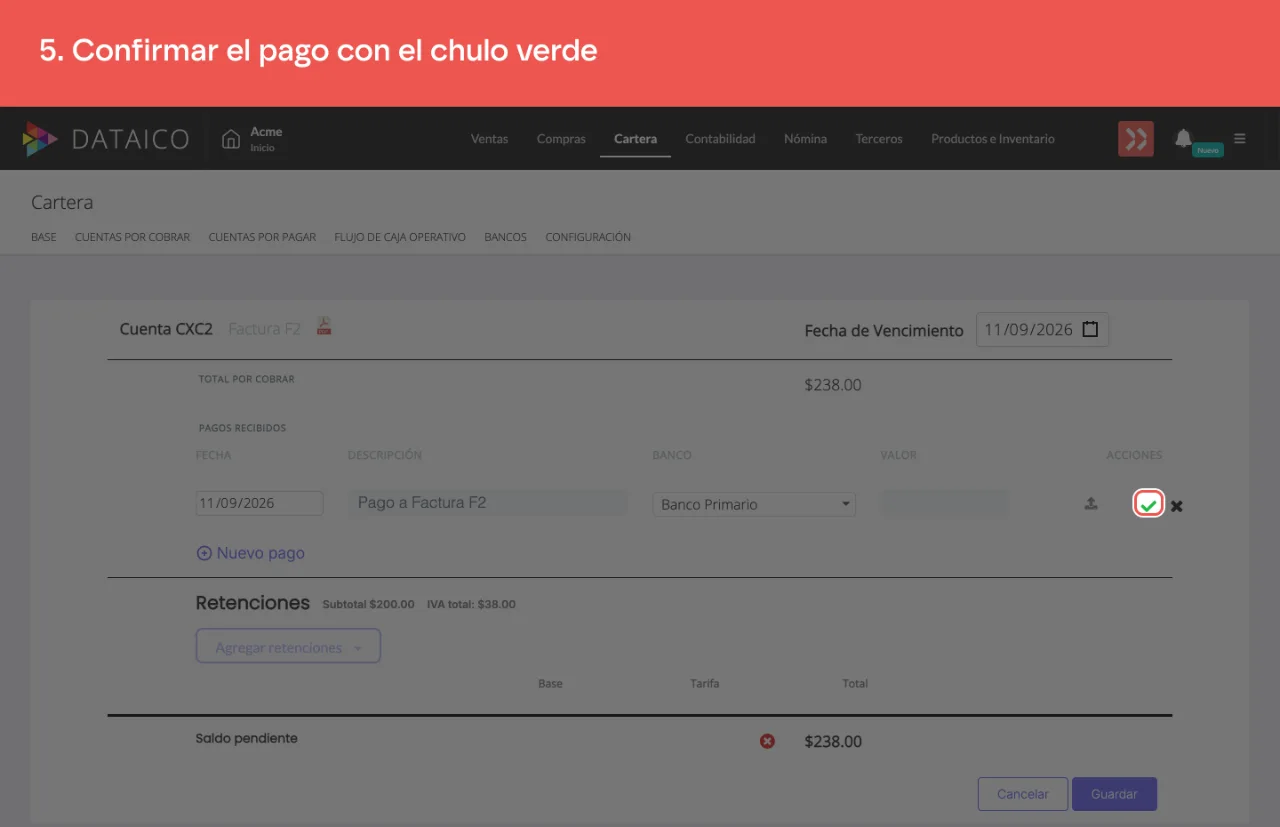Click the empty Valor input field

click(x=944, y=504)
